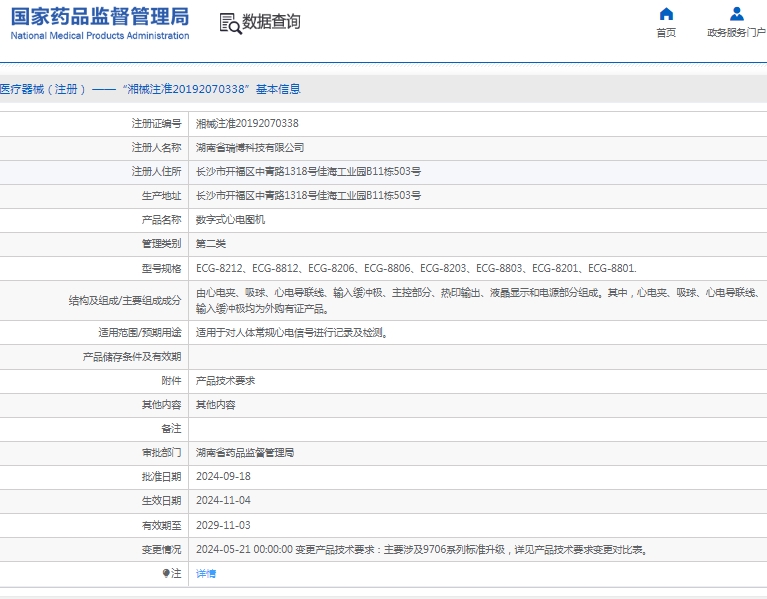Screen dimensions: 767x599
Task: Click the 变更情况 change description text
Action: pos(422,550)
